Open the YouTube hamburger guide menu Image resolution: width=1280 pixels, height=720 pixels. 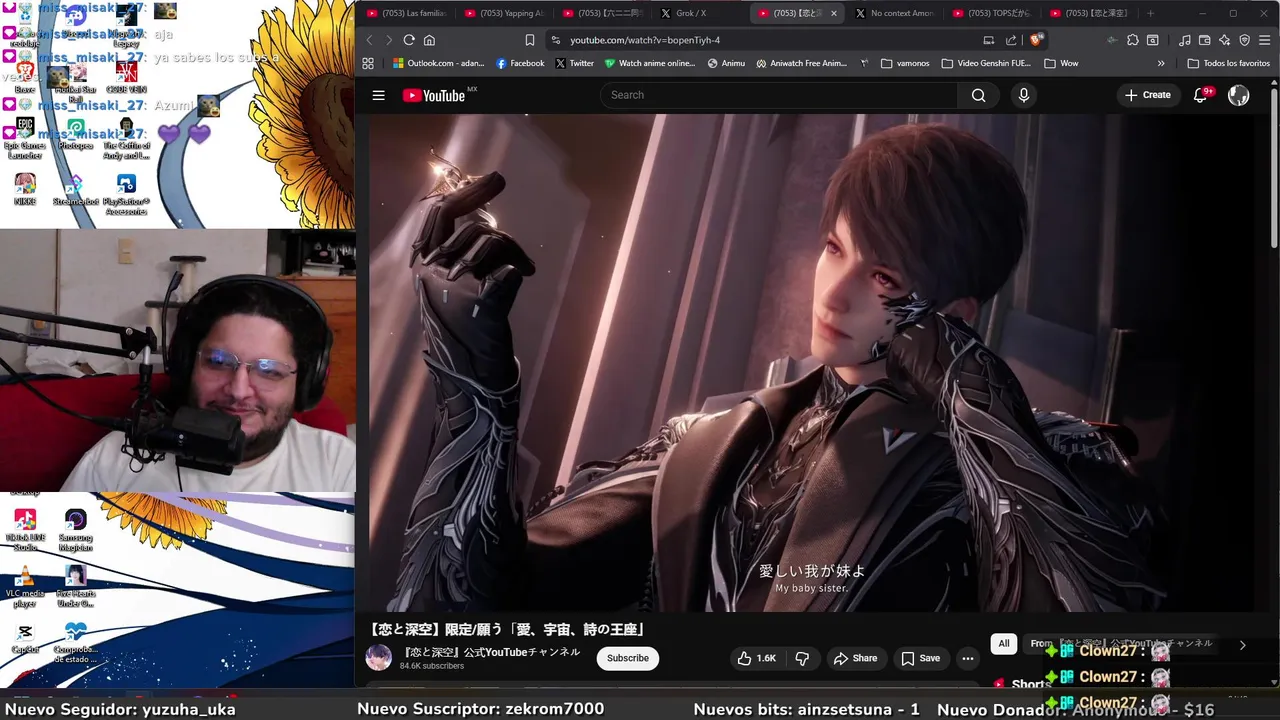point(378,95)
